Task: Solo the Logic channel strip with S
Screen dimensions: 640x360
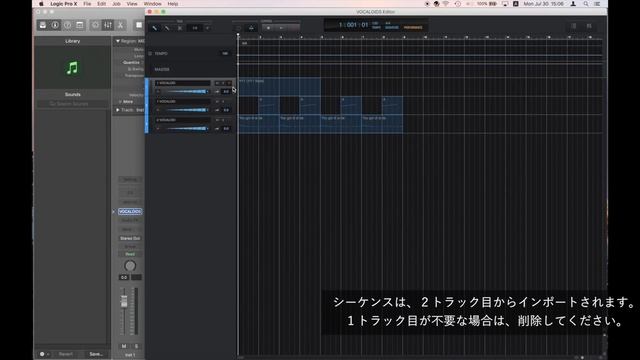Action: 136,346
